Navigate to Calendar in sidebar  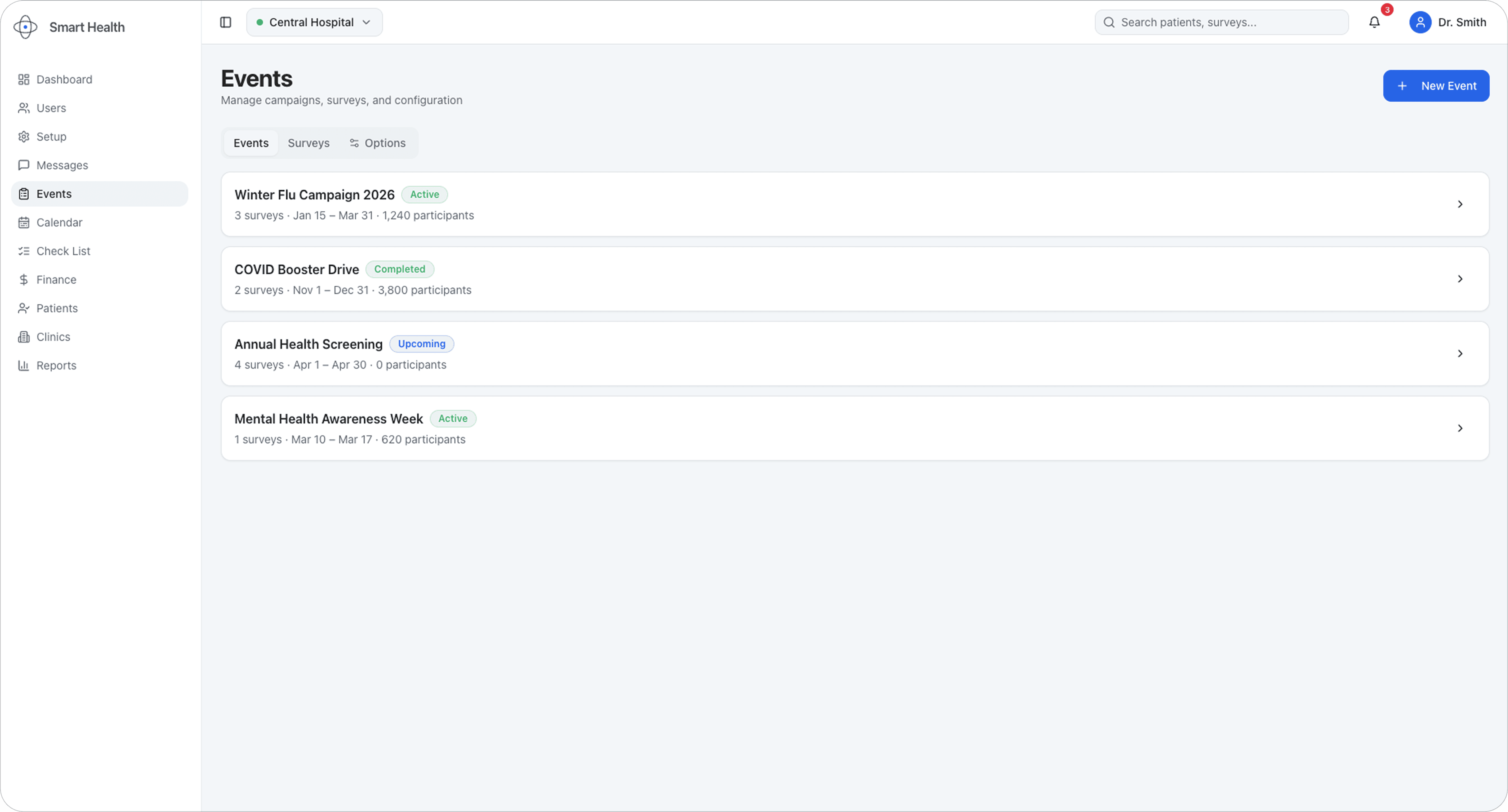[x=59, y=222]
